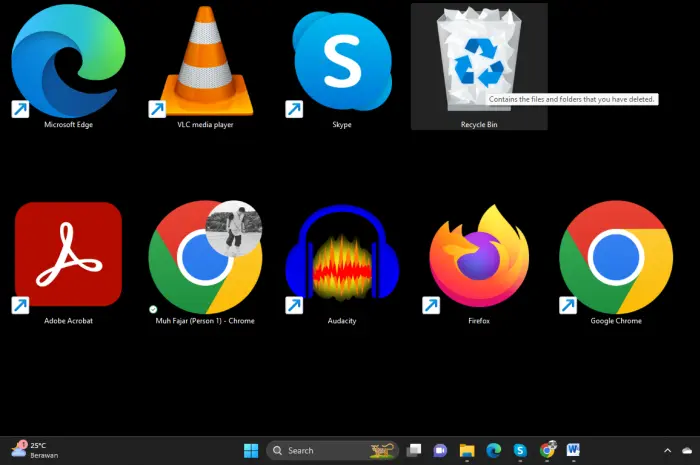Switch to Skype from the taskbar
Screen dimensions: 700x465
(520, 451)
